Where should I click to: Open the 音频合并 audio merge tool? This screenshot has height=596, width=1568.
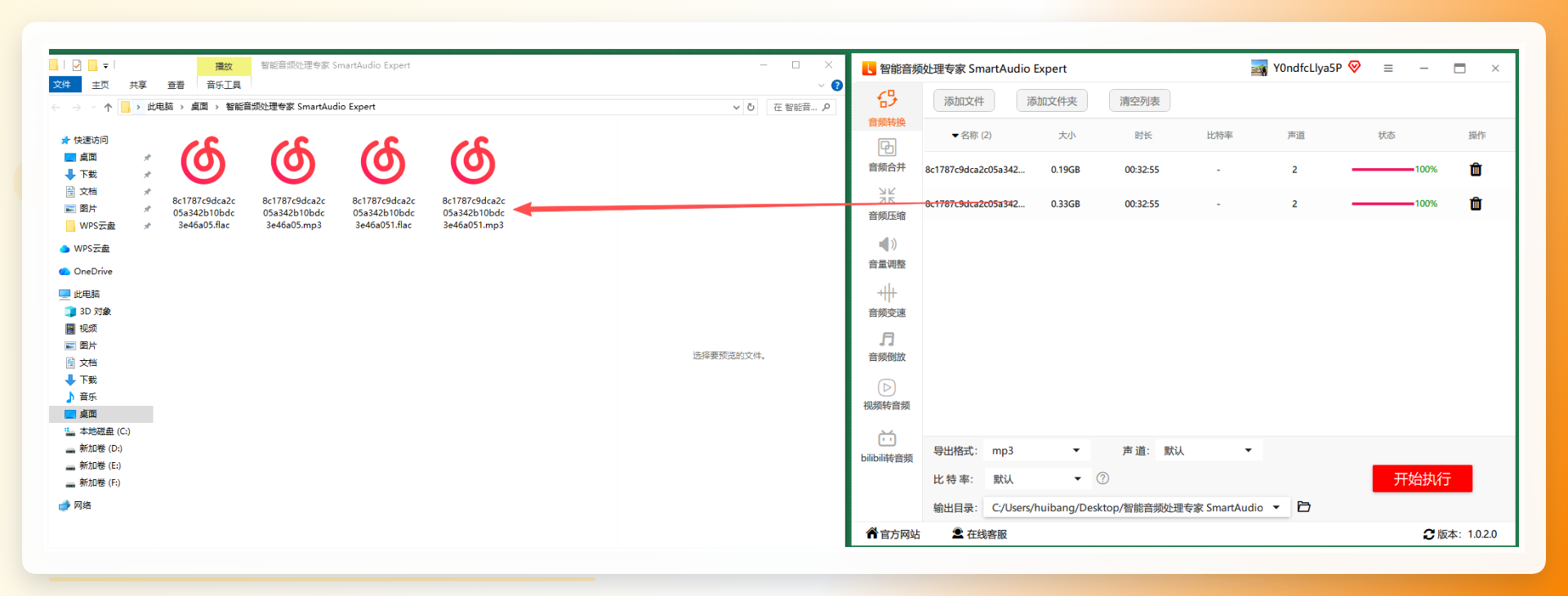[887, 155]
